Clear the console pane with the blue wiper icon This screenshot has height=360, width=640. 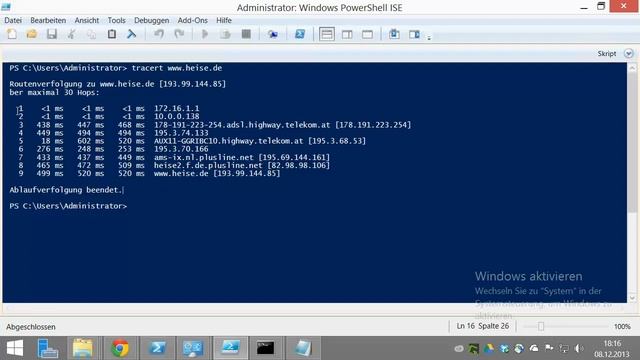coord(131,34)
